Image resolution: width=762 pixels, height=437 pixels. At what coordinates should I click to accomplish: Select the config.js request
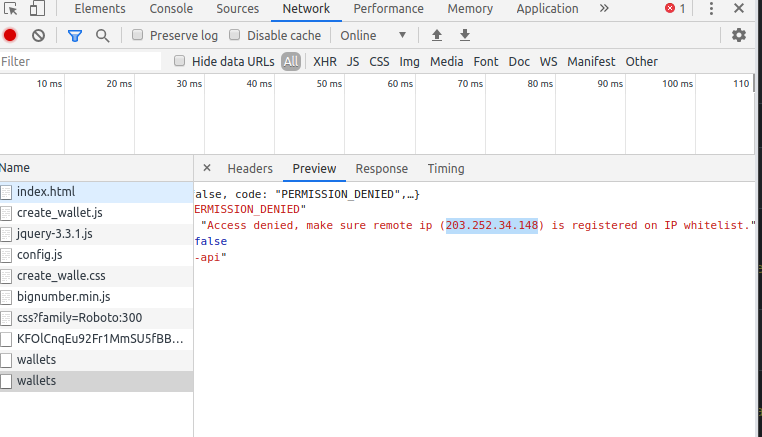(x=96, y=255)
